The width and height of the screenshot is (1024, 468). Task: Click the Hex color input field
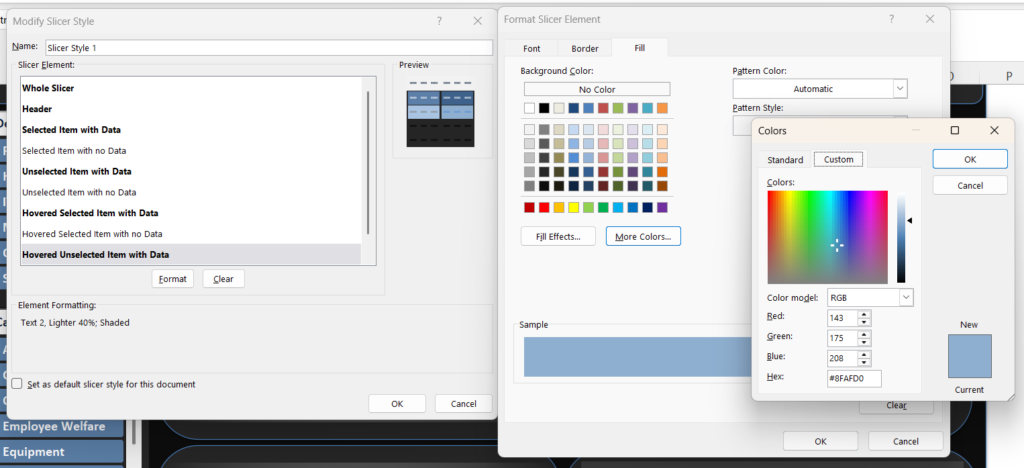click(x=854, y=379)
